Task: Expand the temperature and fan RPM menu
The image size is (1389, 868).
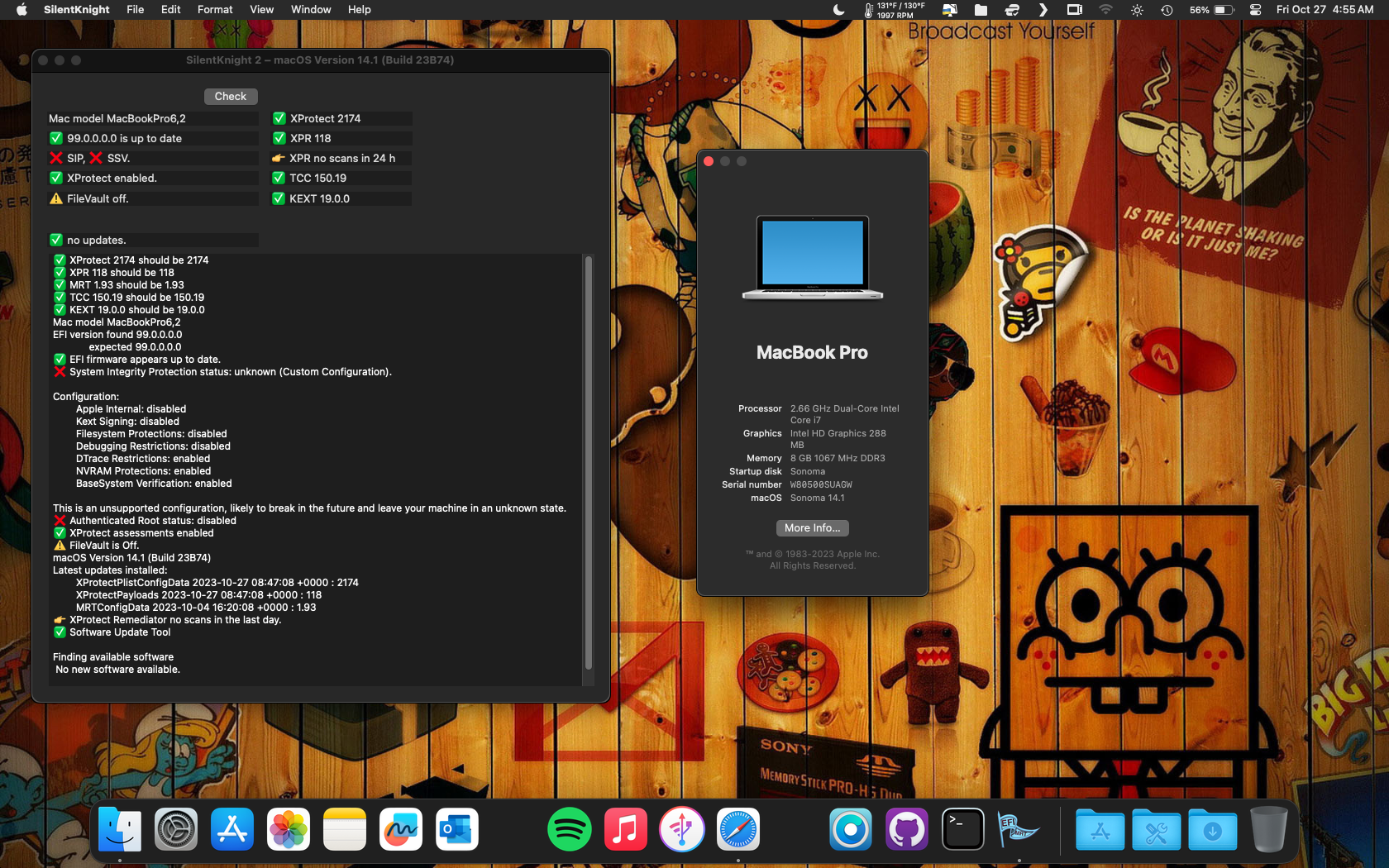Action: [x=895, y=10]
